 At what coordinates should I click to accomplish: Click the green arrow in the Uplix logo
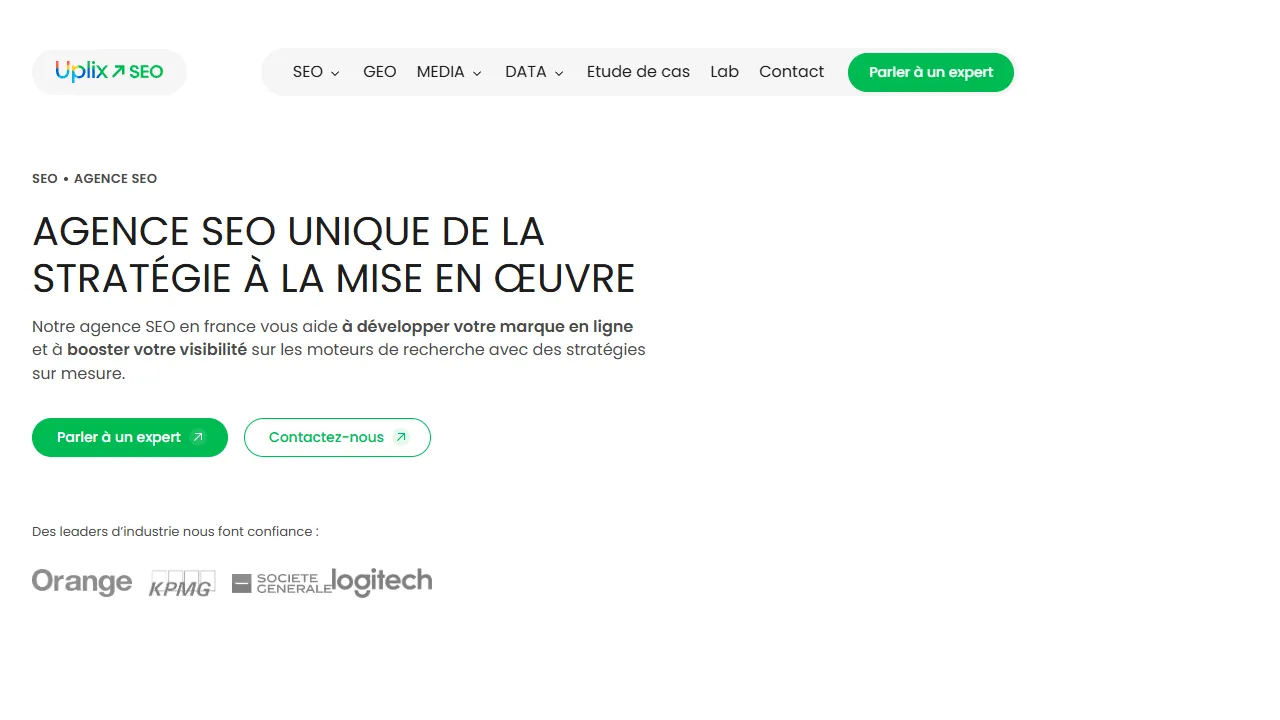pos(120,70)
